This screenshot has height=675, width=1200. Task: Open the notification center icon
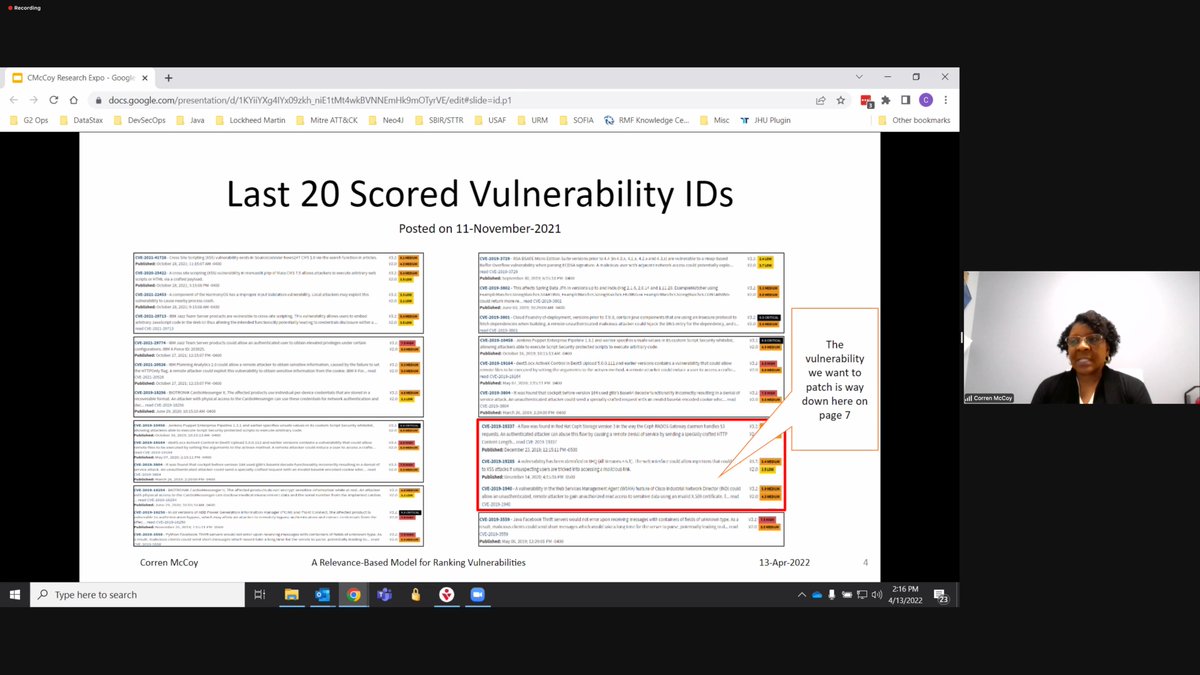point(942,594)
